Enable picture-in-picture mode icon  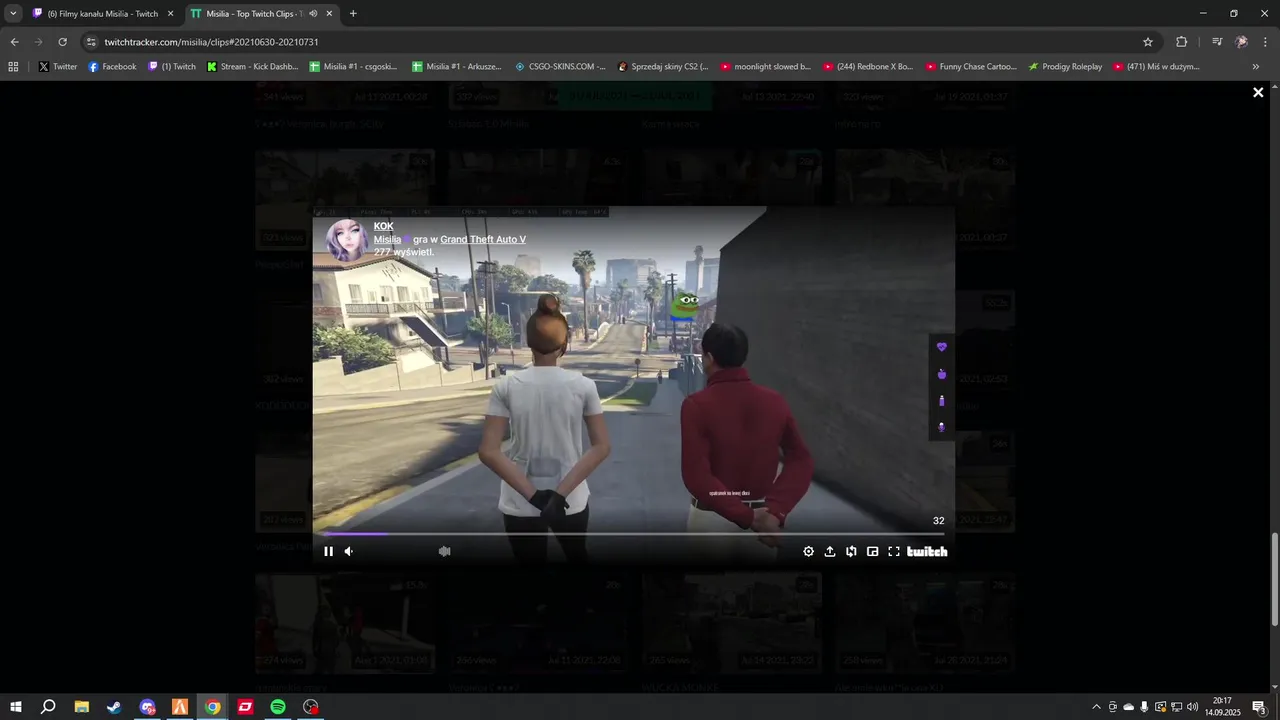872,551
